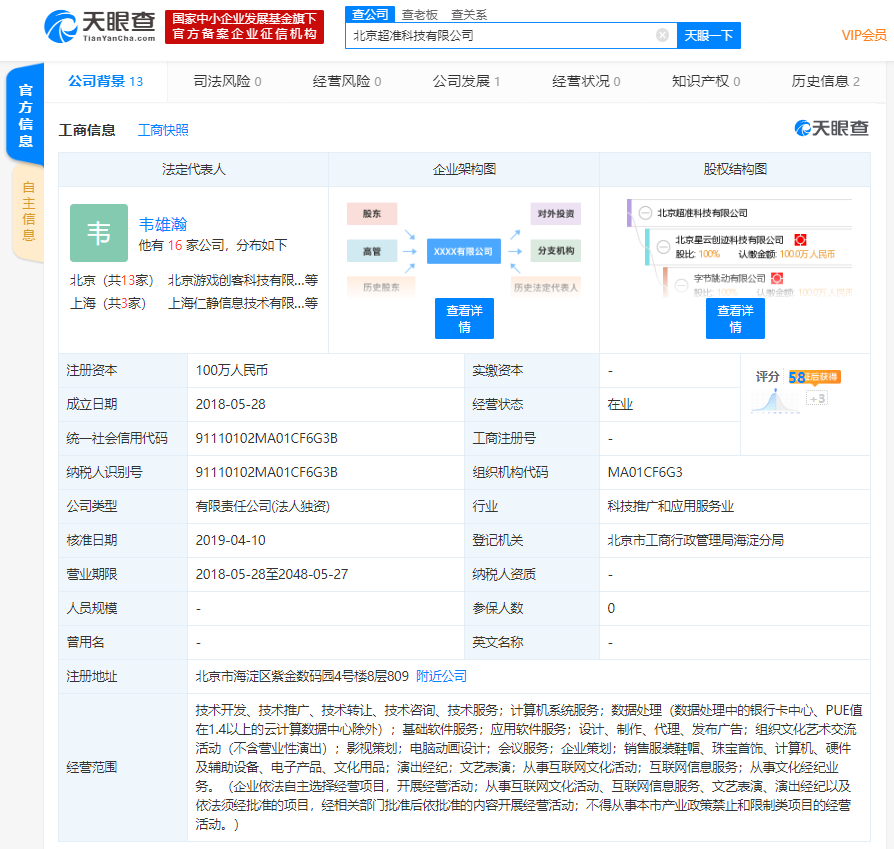The image size is (894, 849).
Task: Click the +3 score indicator
Action: 817,399
